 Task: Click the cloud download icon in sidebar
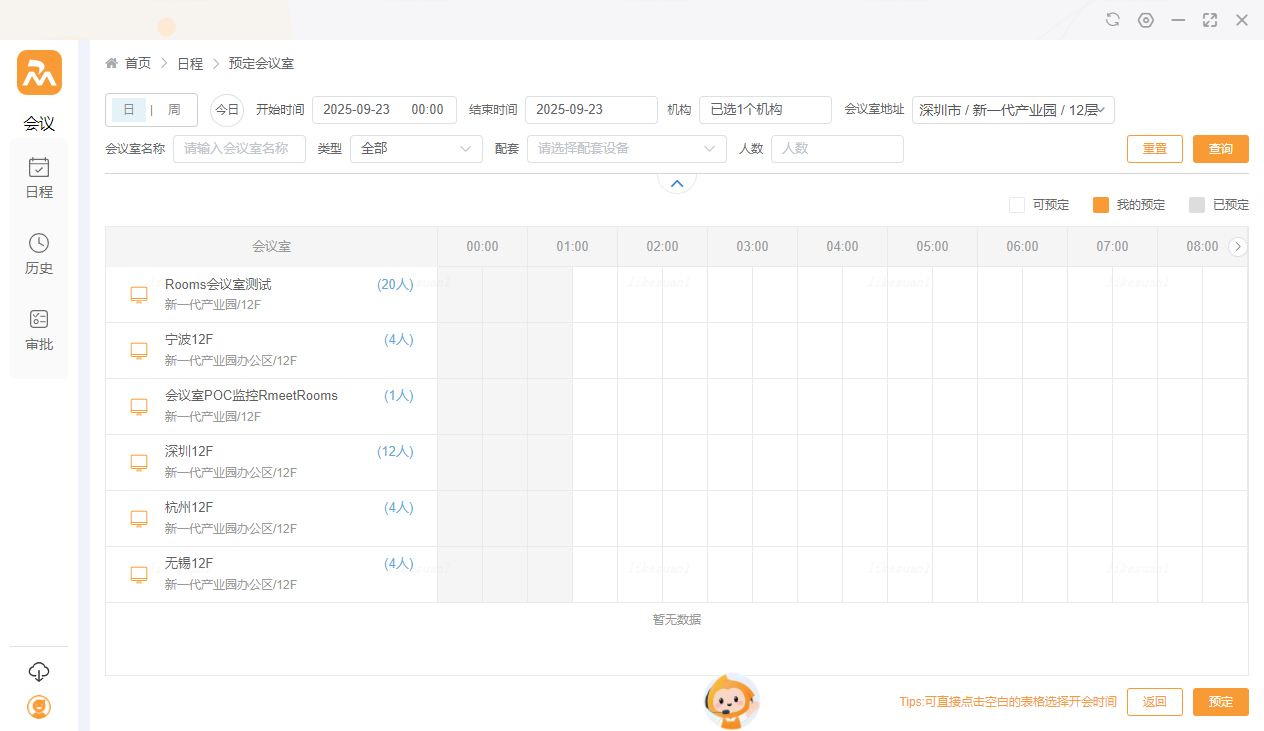tap(39, 672)
